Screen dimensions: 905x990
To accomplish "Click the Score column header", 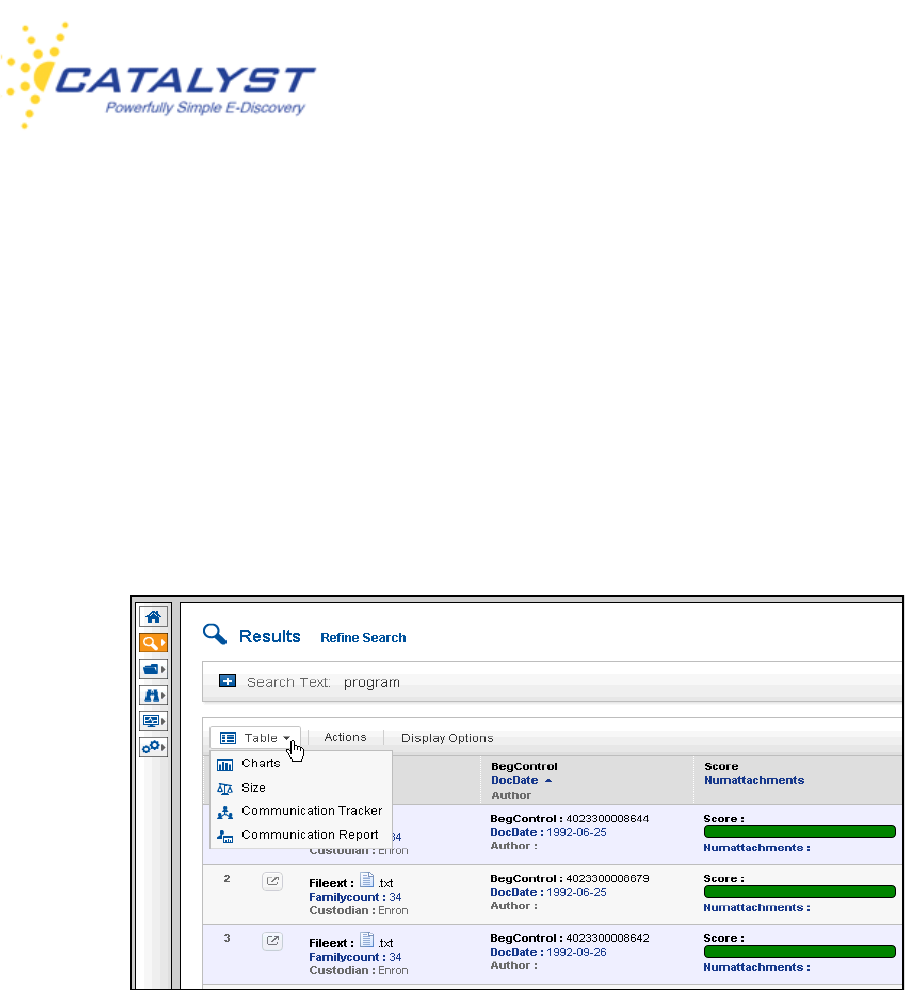I will (721, 766).
